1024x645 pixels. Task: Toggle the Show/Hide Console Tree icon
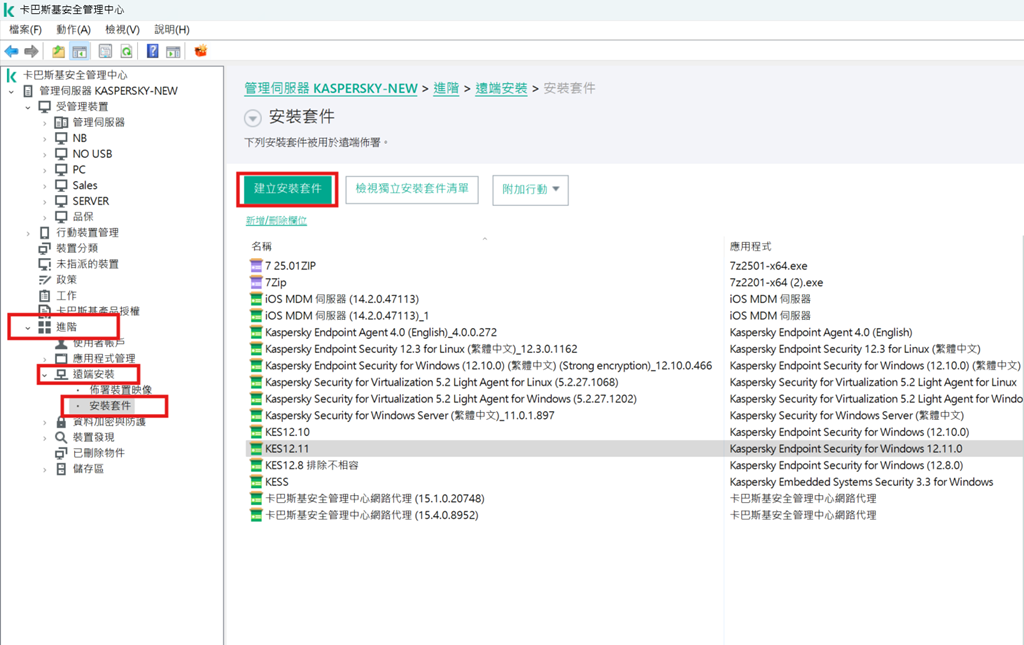click(x=79, y=51)
